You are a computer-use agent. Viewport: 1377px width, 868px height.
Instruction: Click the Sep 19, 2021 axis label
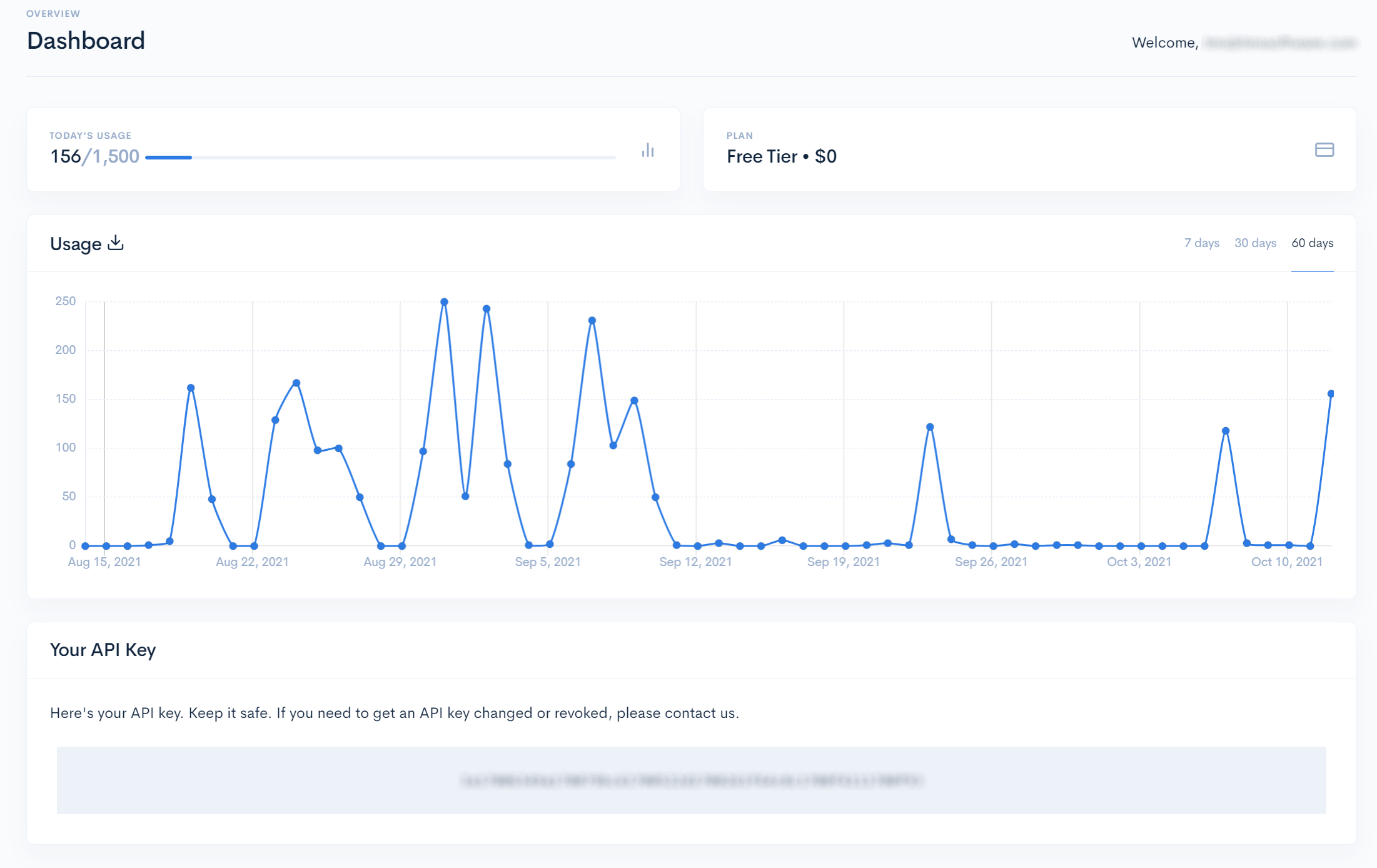843,562
